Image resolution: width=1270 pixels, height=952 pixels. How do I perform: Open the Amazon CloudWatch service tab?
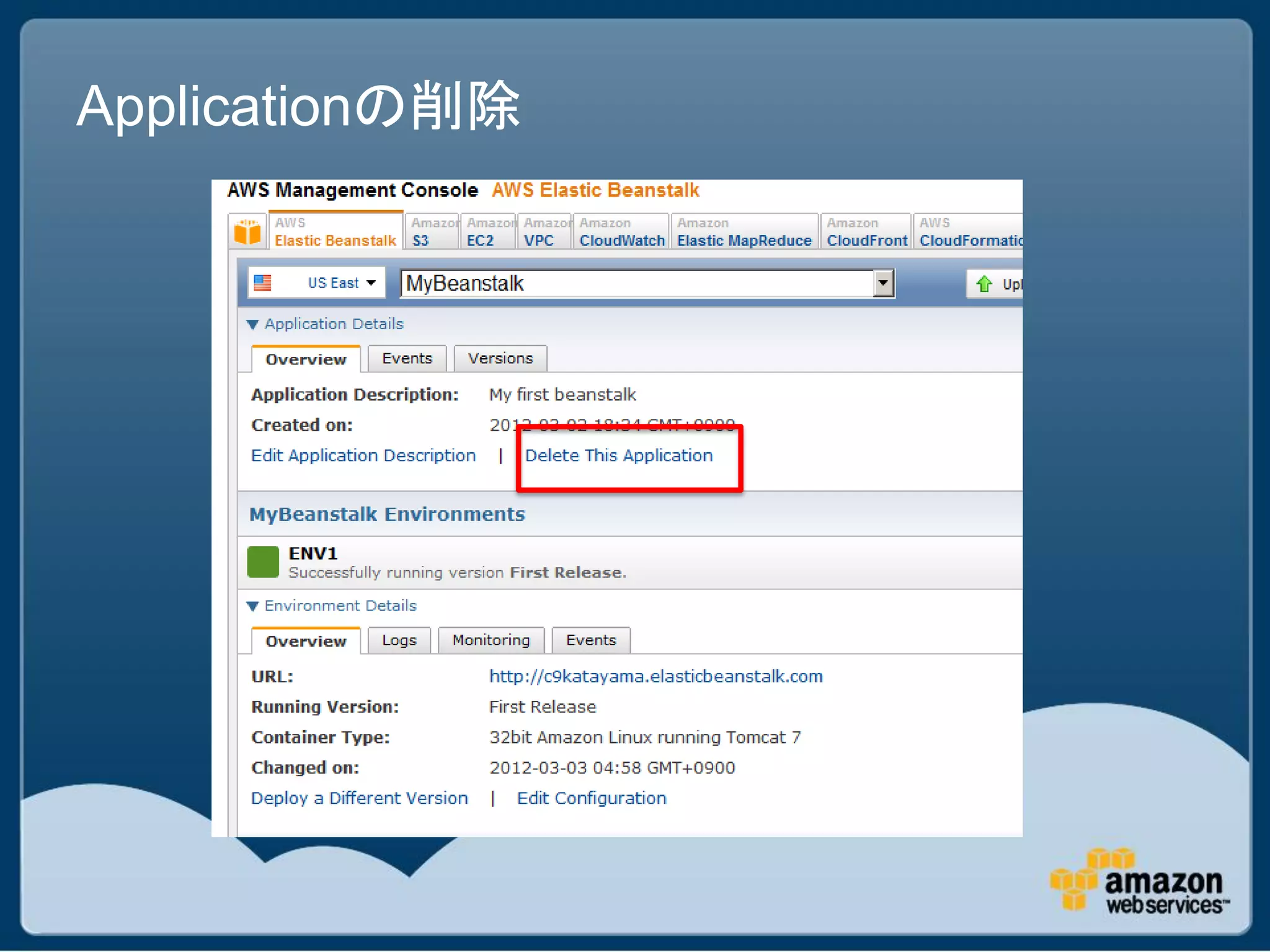621,231
